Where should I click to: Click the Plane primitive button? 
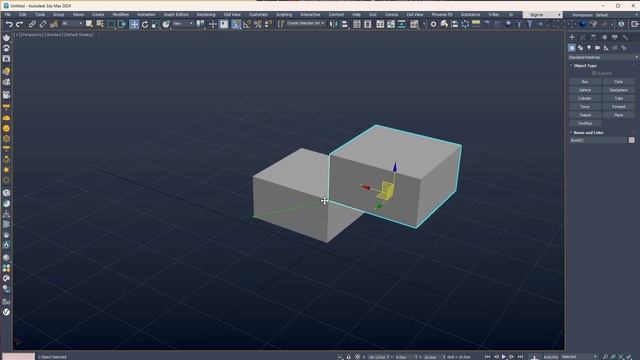coord(619,115)
